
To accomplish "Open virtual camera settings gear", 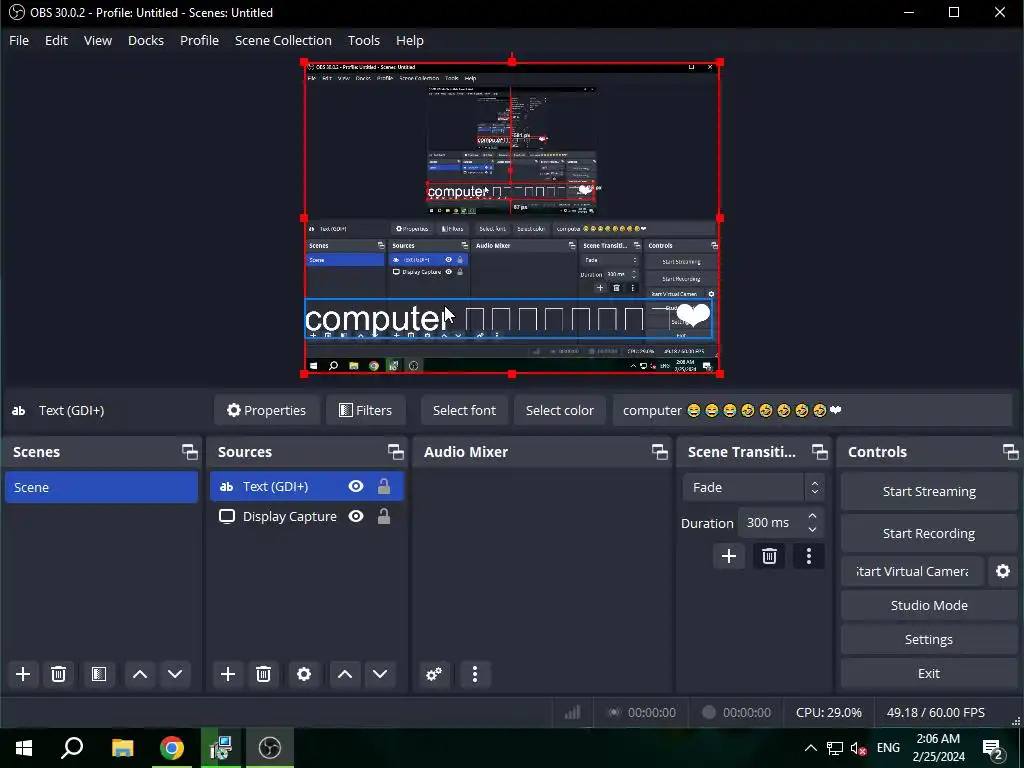I will click(1003, 571).
